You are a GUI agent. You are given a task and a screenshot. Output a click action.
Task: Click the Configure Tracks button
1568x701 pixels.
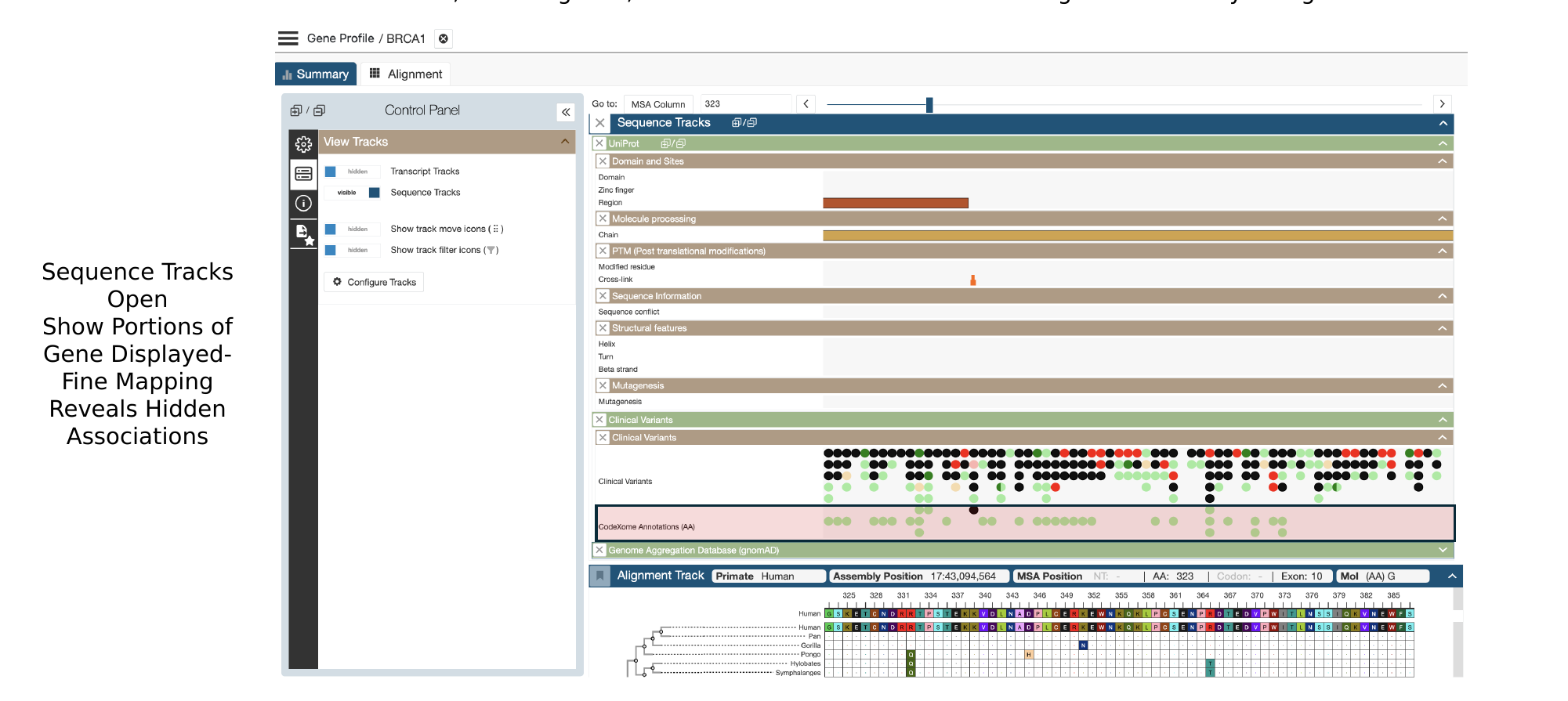374,282
